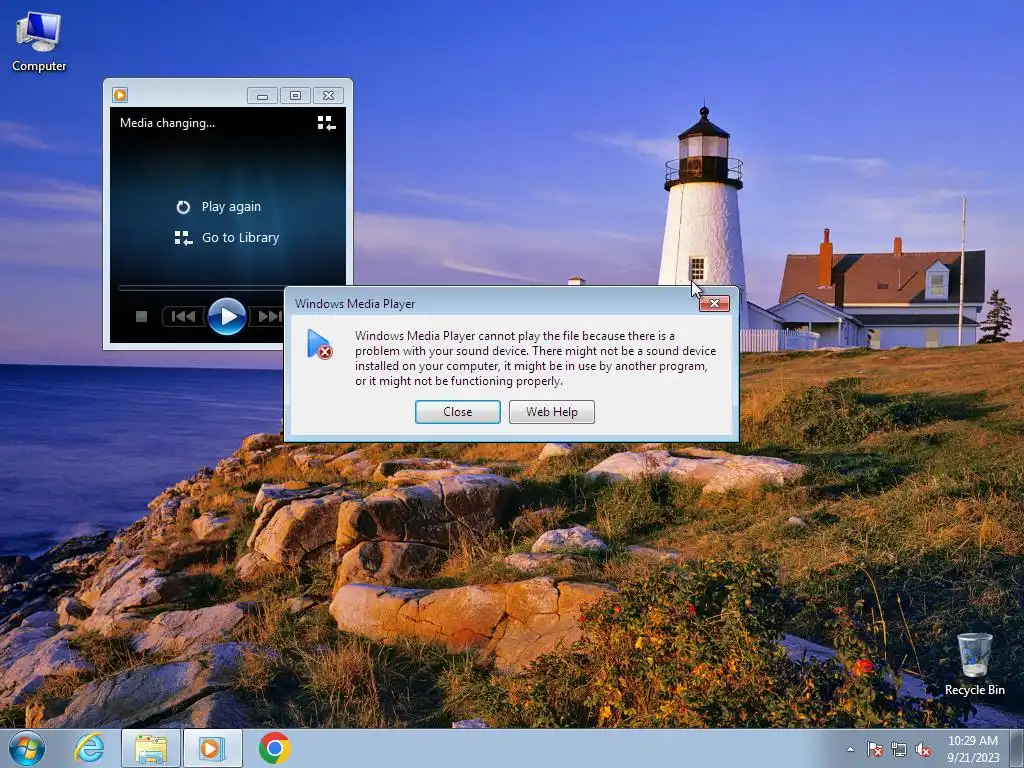Open the Computer desktop icon

(x=39, y=41)
